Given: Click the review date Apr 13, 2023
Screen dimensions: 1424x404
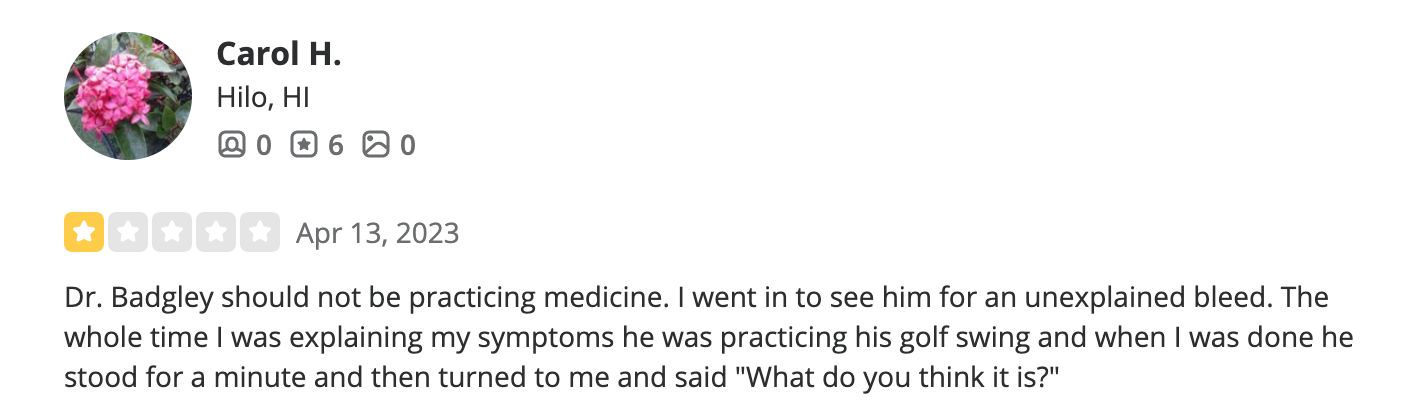Looking at the screenshot, I should coord(377,233).
